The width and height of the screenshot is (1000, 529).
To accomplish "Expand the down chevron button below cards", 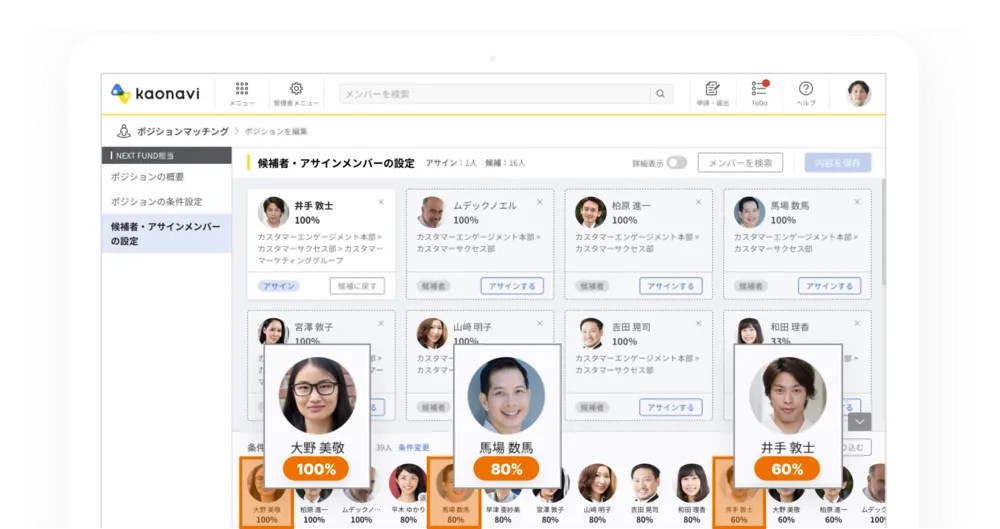I will pos(860,422).
